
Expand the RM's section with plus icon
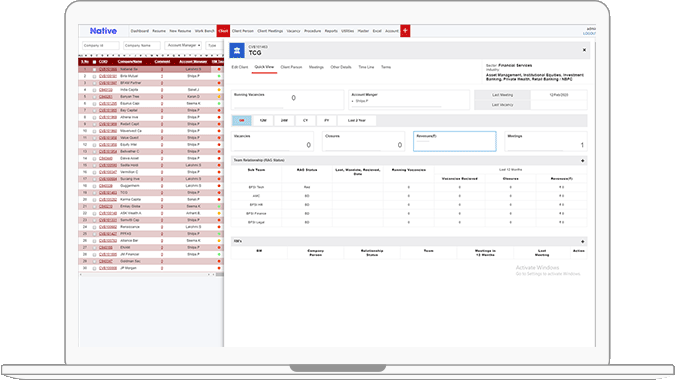click(x=582, y=241)
